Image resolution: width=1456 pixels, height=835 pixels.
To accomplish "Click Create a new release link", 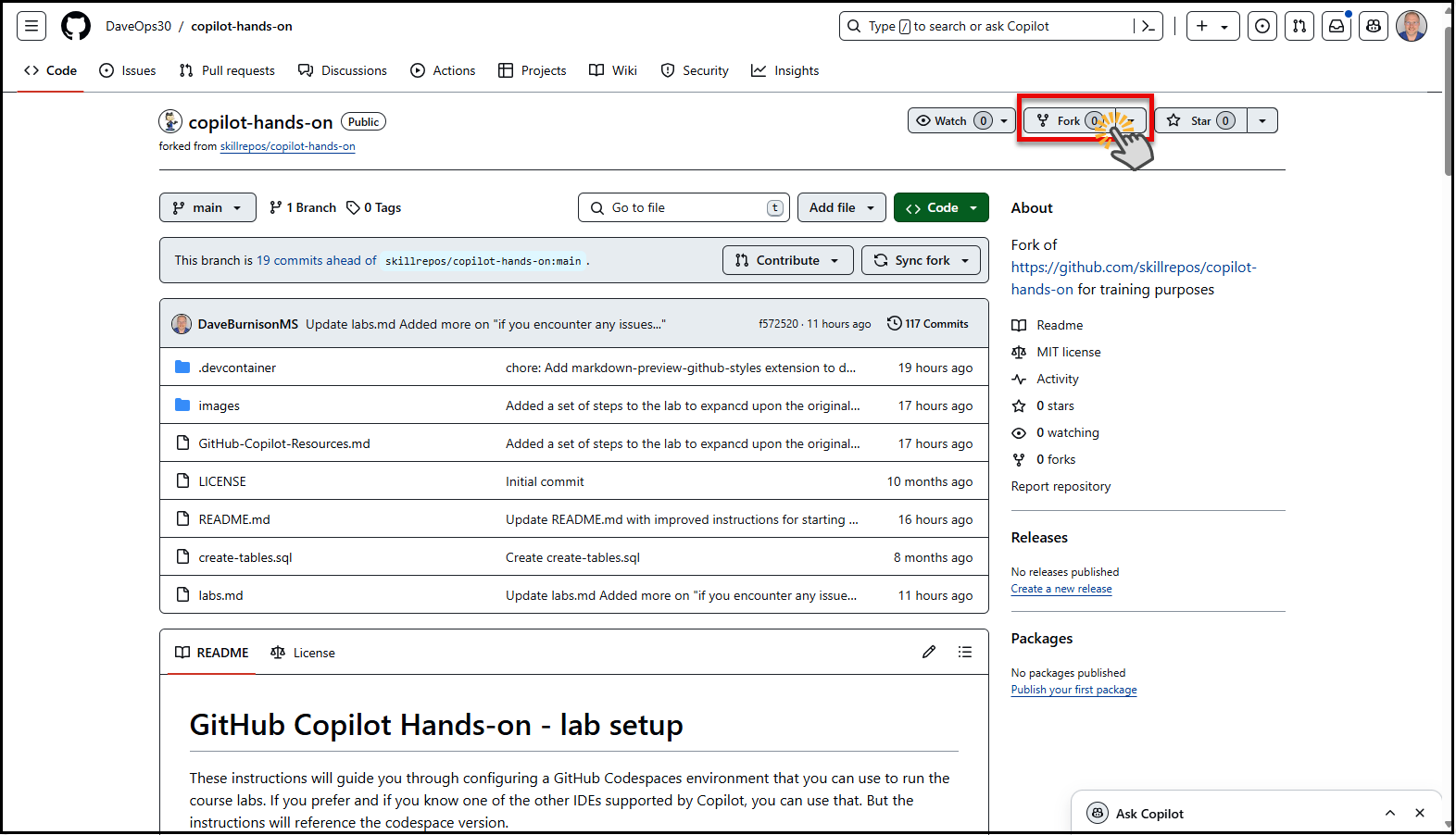I will click(x=1061, y=589).
